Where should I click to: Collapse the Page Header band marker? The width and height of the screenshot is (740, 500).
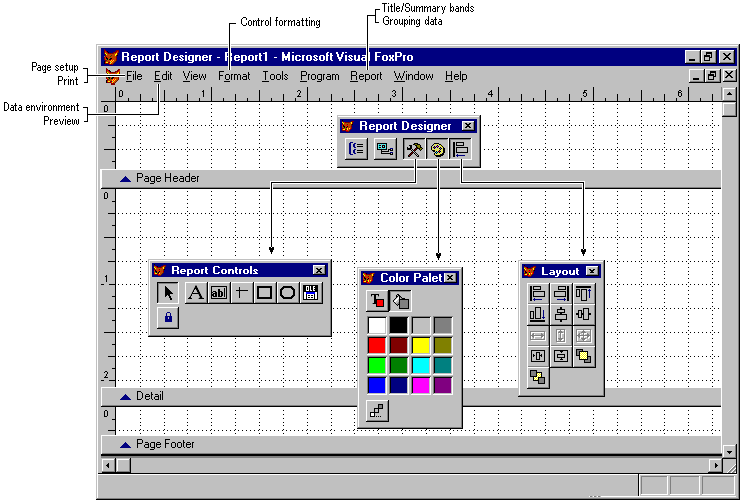(x=125, y=179)
